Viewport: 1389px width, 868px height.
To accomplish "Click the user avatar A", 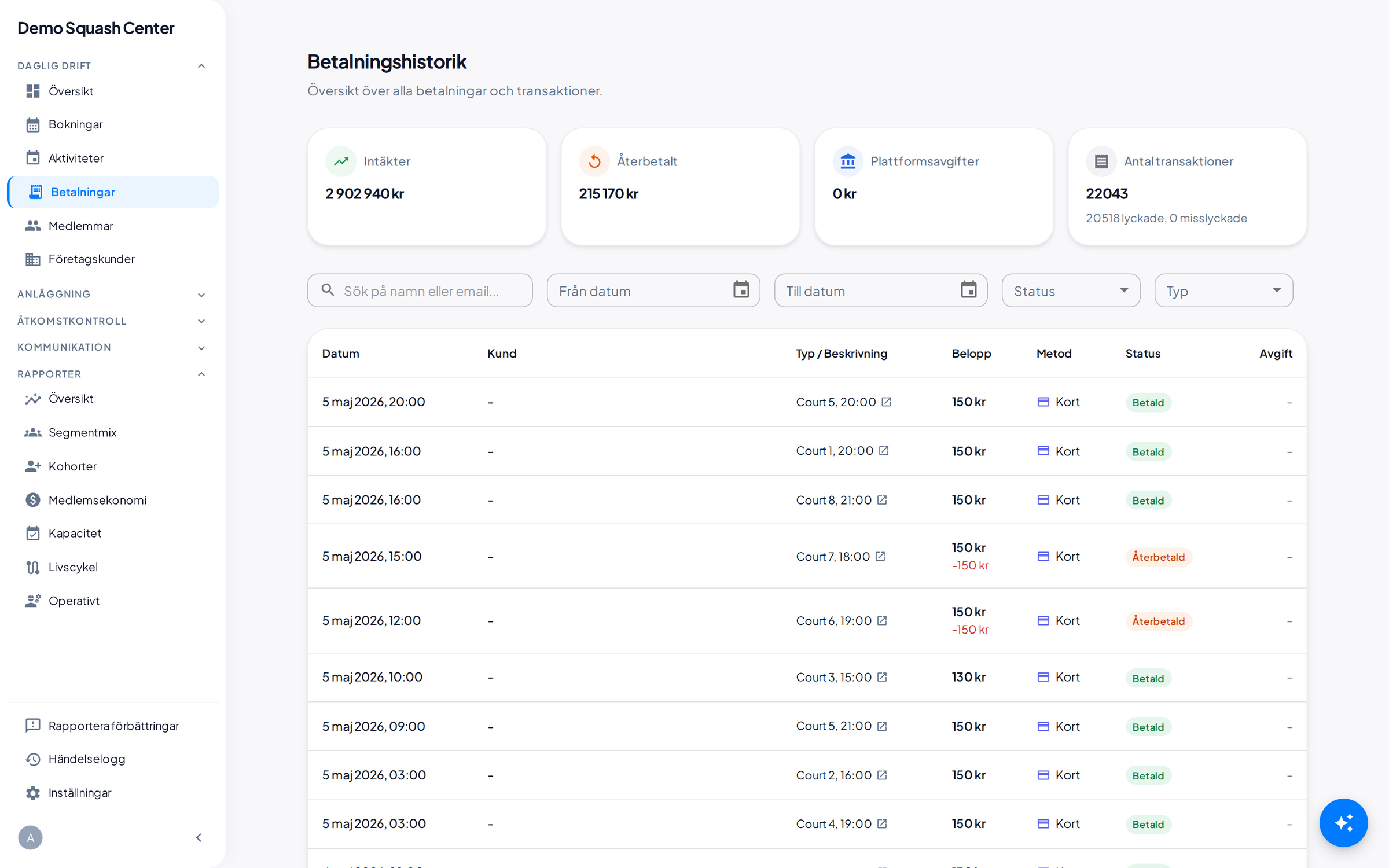I will click(x=30, y=837).
